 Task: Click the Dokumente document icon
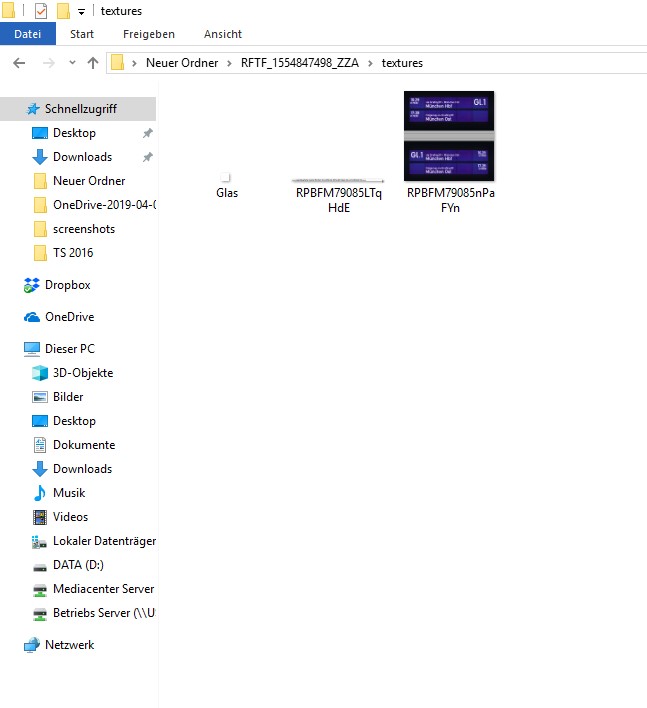(40, 445)
